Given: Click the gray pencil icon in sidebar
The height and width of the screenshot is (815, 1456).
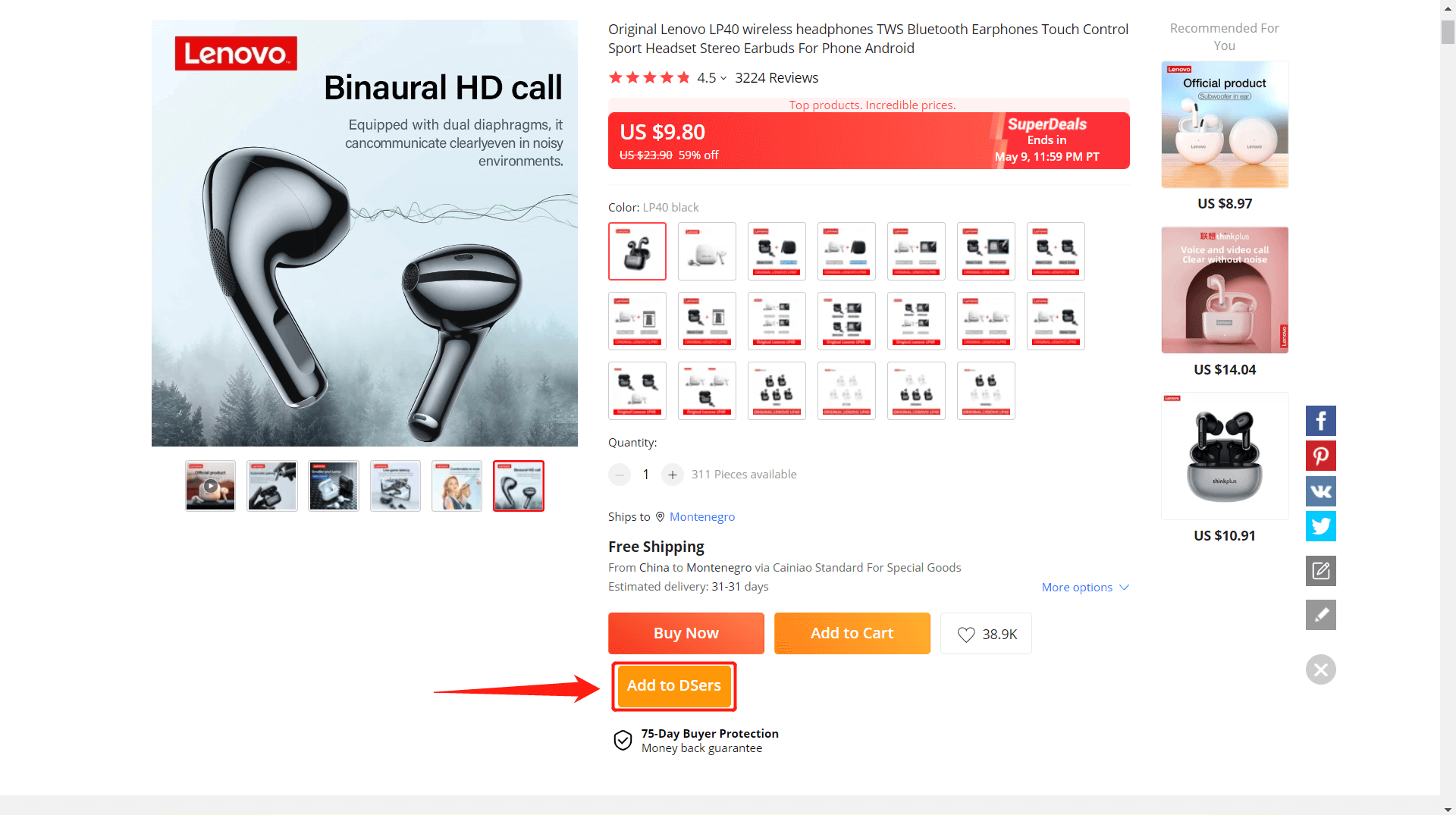Looking at the screenshot, I should 1320,615.
